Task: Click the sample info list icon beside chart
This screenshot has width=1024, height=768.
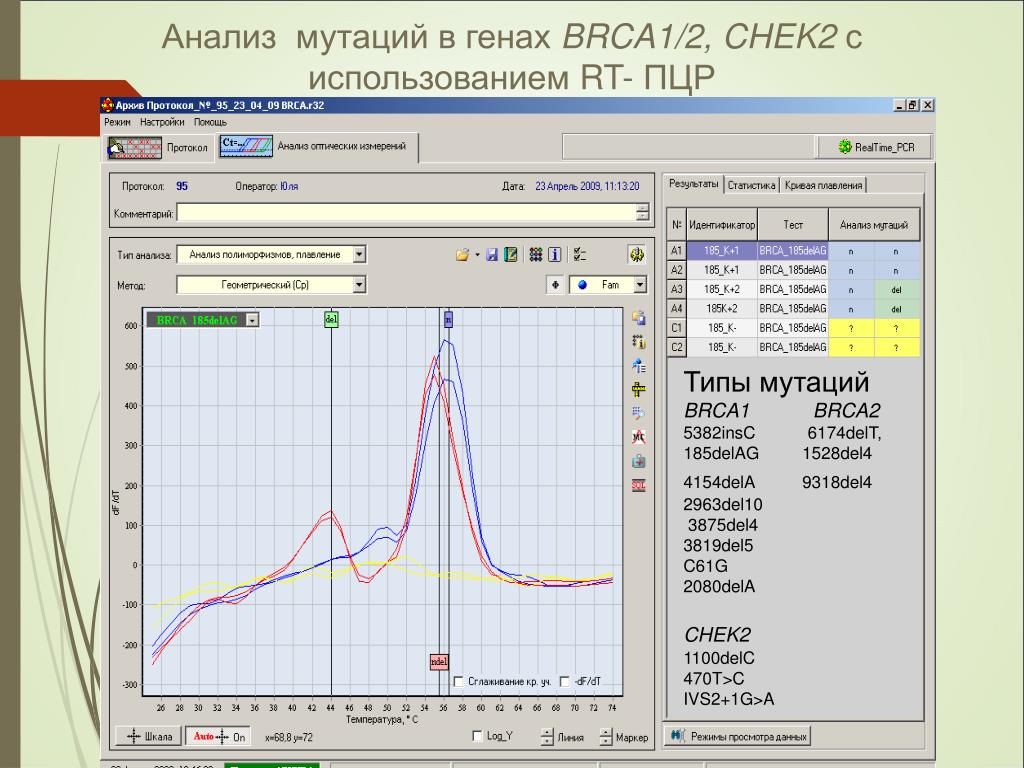Action: [639, 342]
